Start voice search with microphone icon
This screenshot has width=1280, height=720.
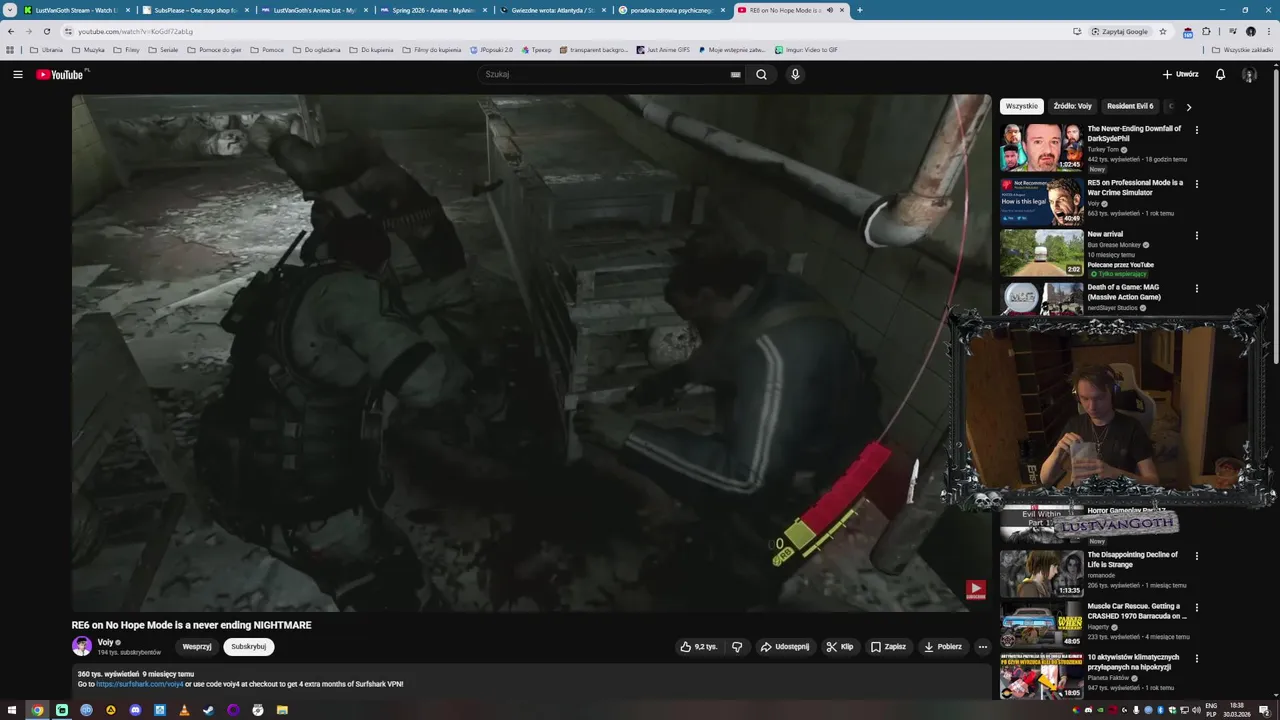tap(795, 74)
